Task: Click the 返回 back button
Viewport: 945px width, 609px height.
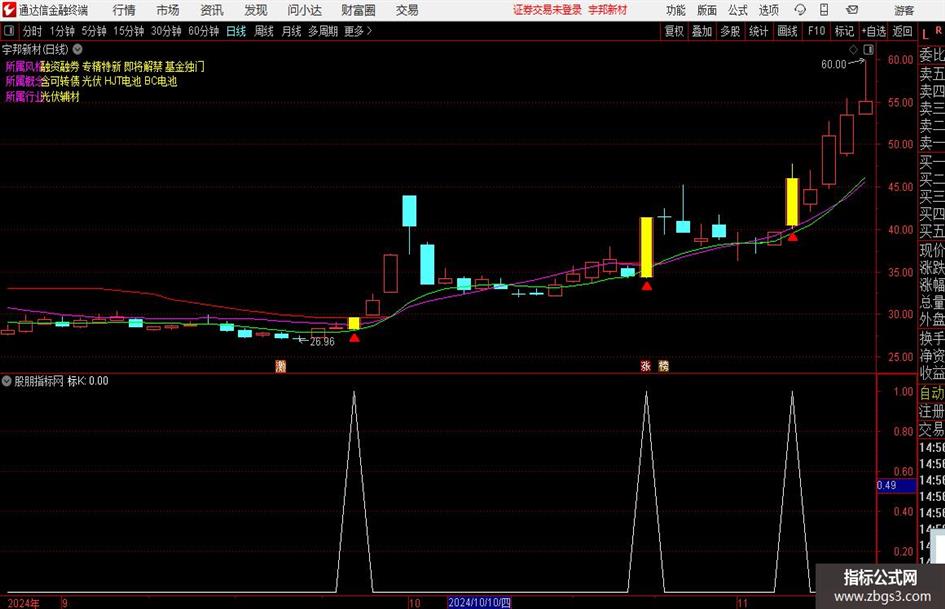Action: pyautogui.click(x=902, y=31)
